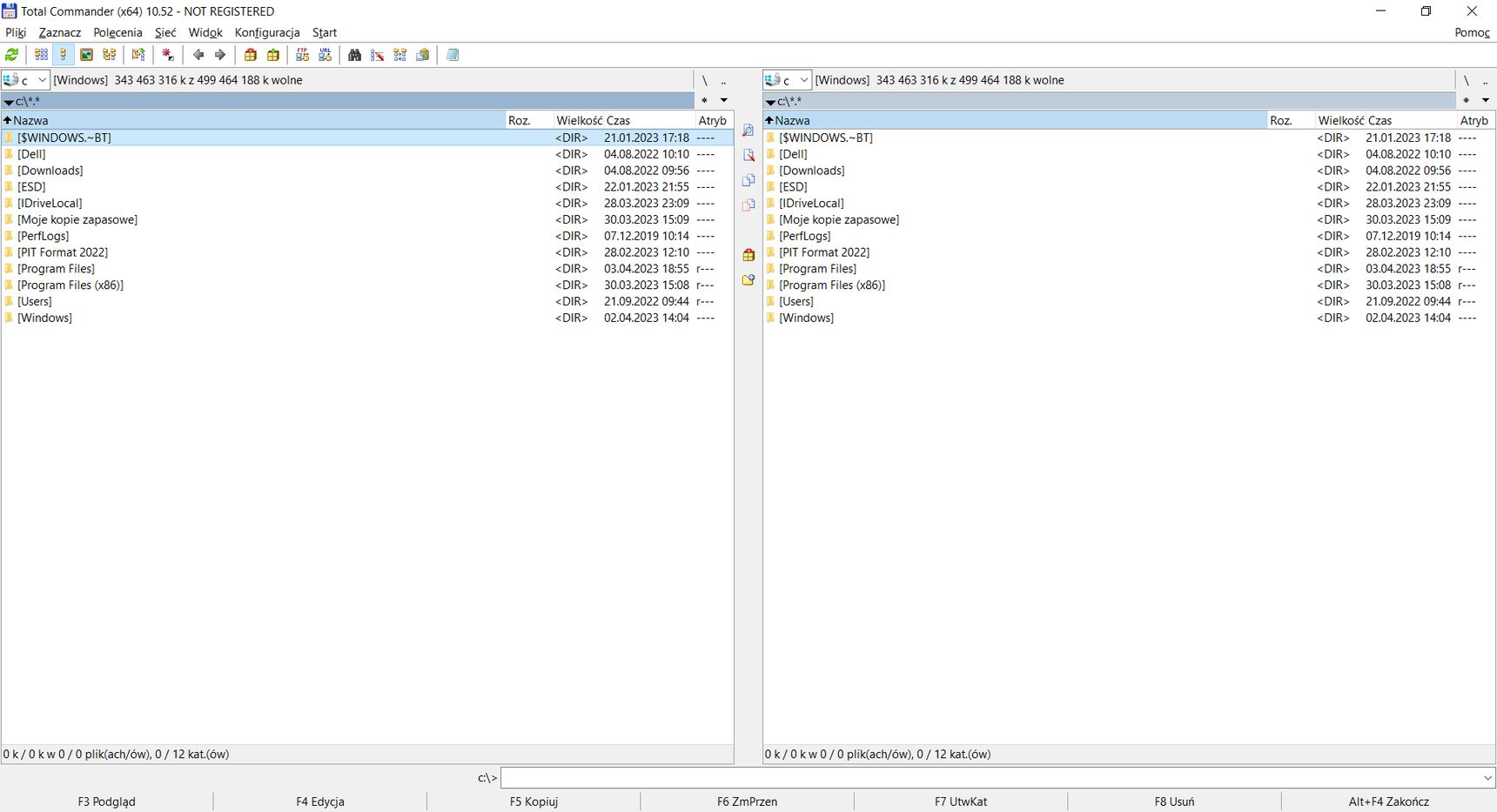Click F7 UtwKat button

961,802
